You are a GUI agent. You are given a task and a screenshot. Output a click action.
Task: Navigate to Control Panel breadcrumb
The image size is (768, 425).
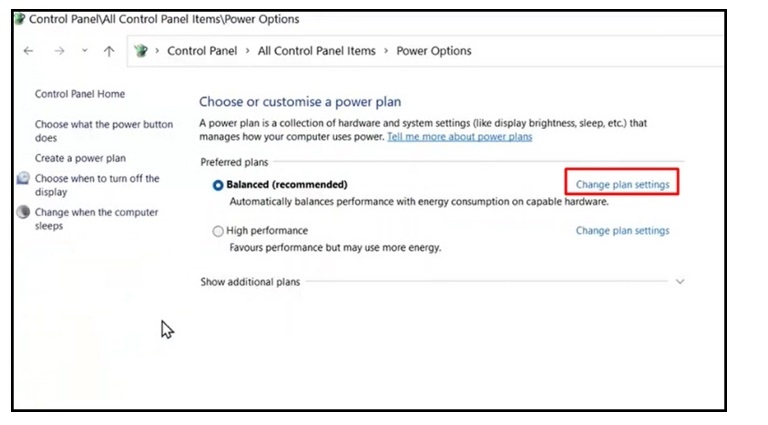coord(203,51)
